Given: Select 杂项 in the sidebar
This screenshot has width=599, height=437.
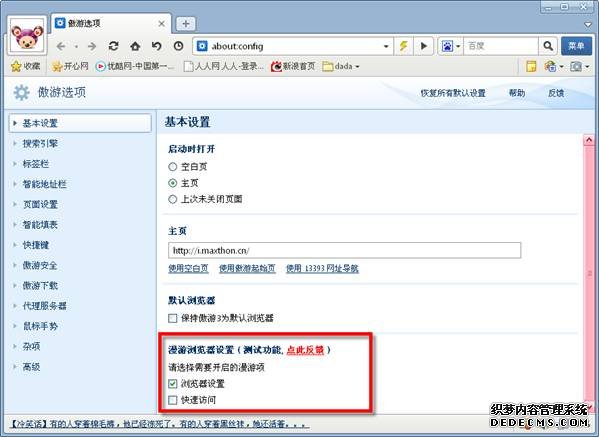Looking at the screenshot, I should point(31,346).
